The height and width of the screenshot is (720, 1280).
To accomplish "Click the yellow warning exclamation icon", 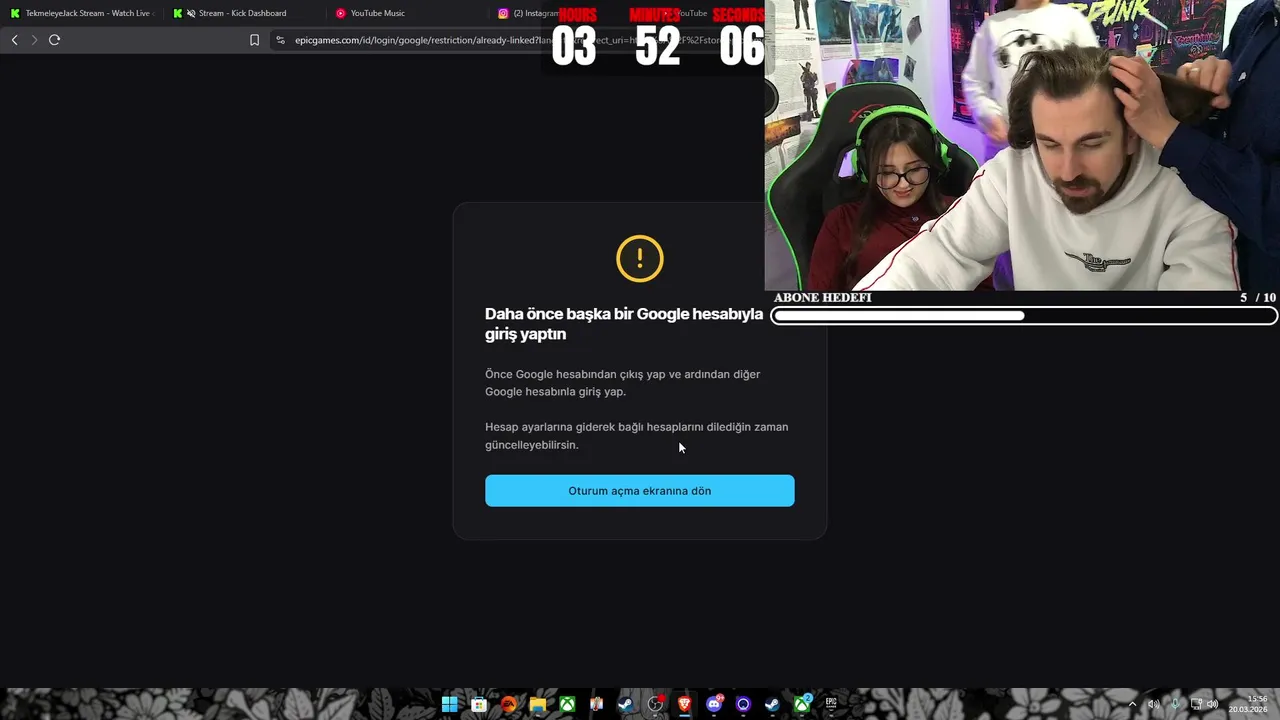I will tap(640, 259).
